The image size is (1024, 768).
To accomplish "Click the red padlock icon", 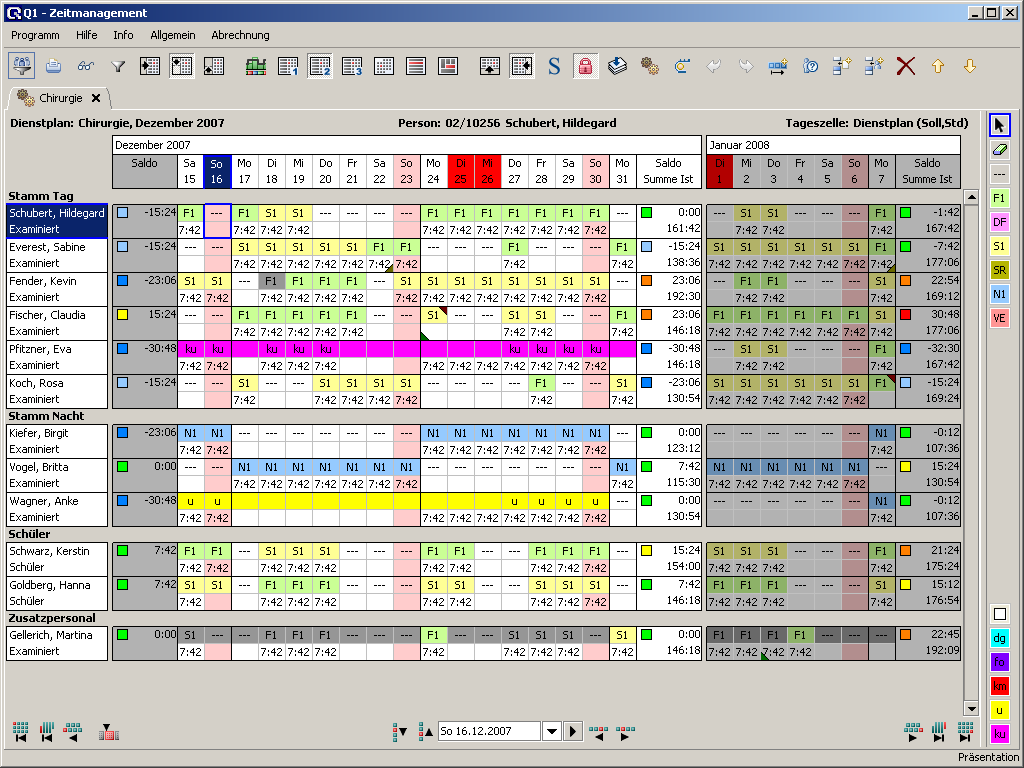I will (585, 66).
